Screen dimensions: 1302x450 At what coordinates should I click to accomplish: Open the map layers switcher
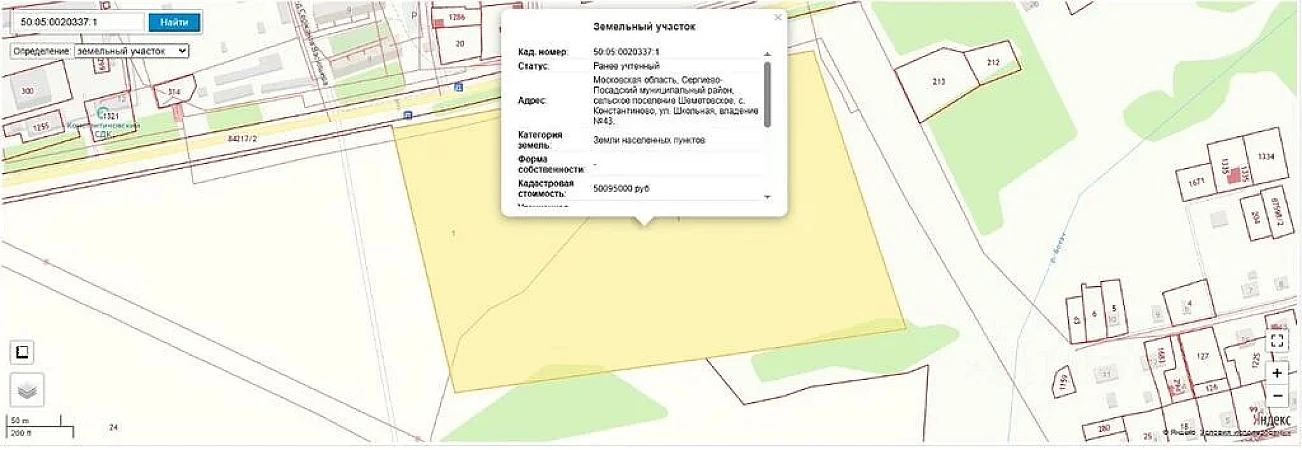[27, 389]
